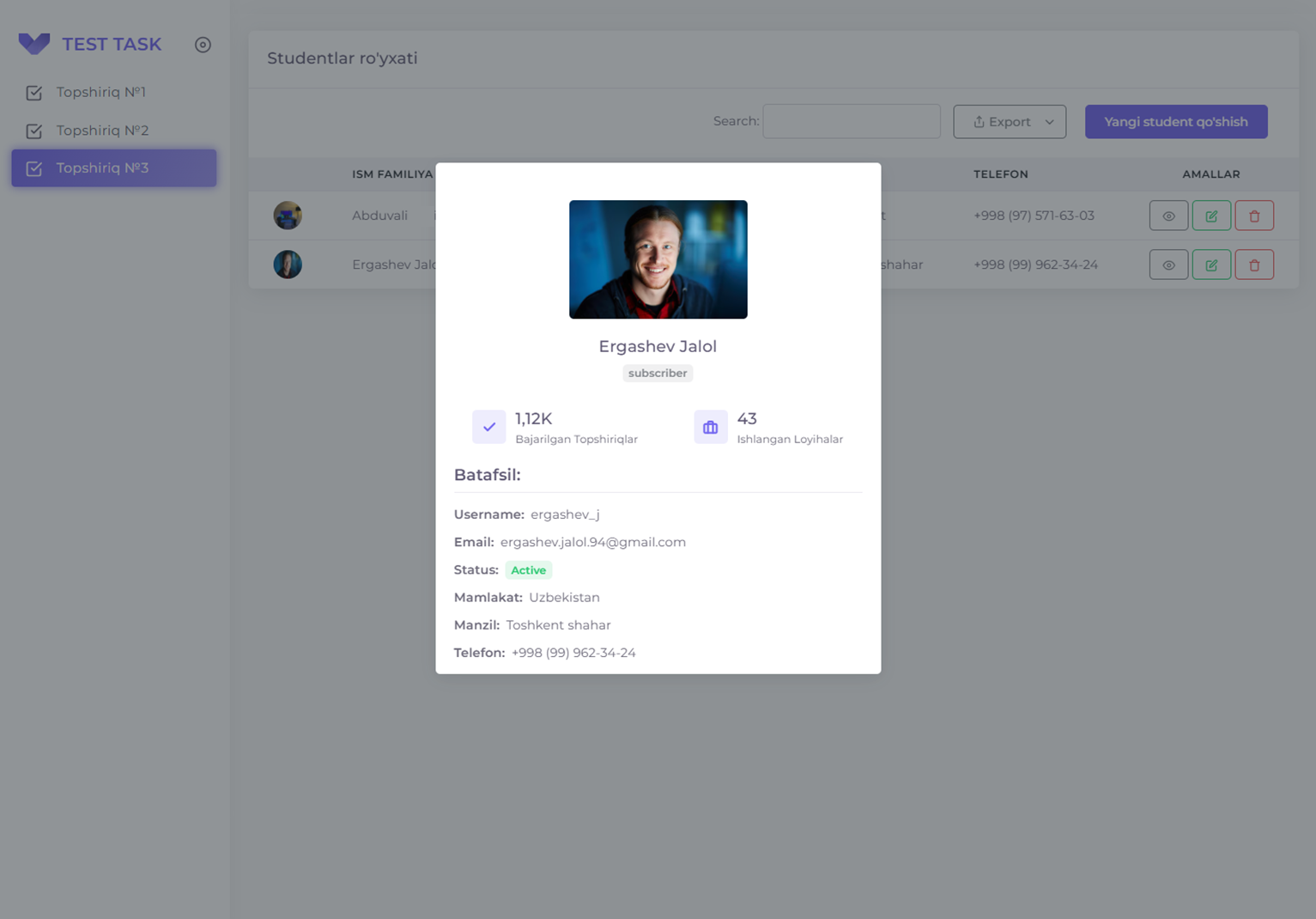
Task: View Ergashev Jalol's row with the eye icon
Action: 1168,265
